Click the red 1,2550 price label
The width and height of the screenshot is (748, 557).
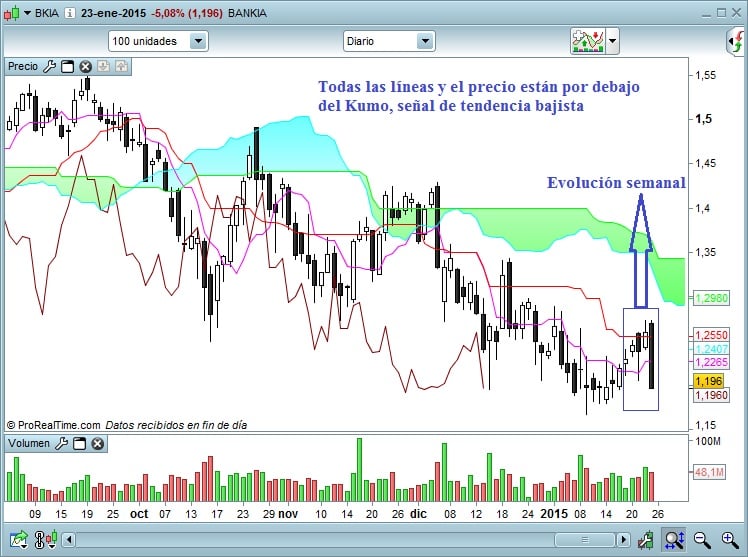(711, 335)
